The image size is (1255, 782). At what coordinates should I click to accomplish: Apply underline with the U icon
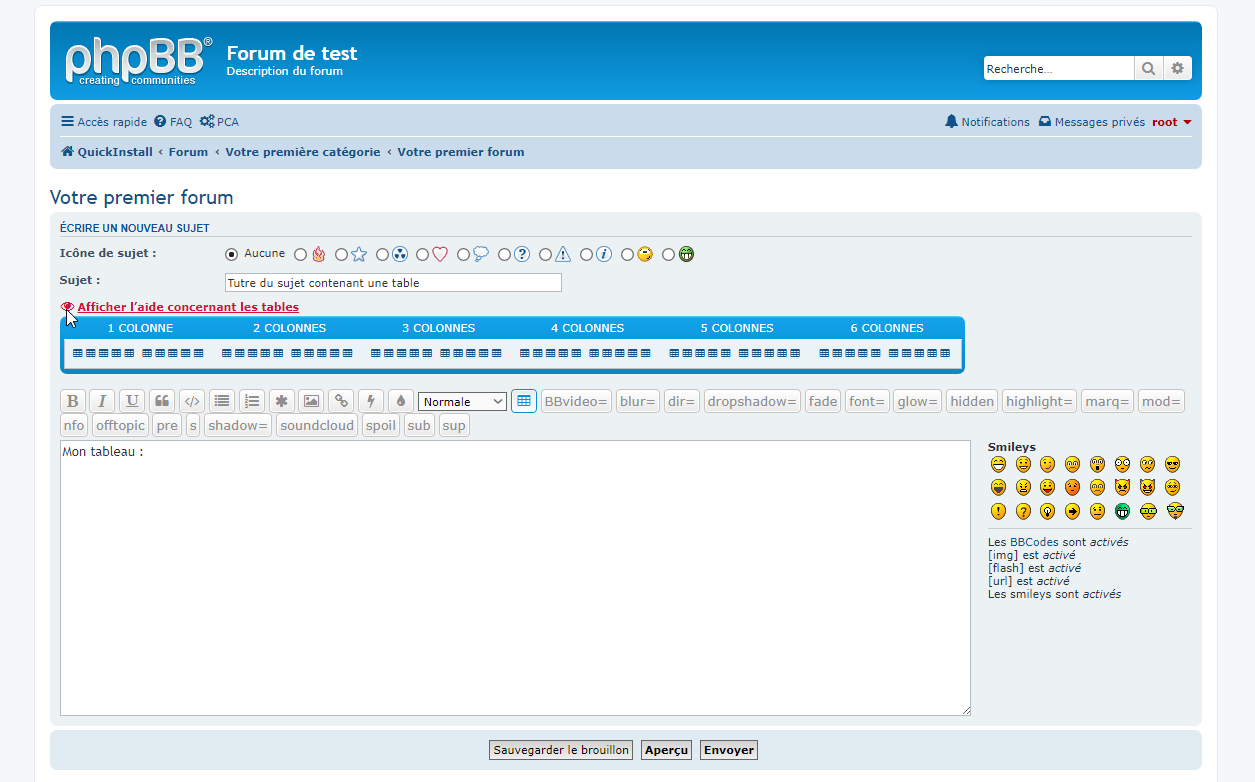click(132, 401)
